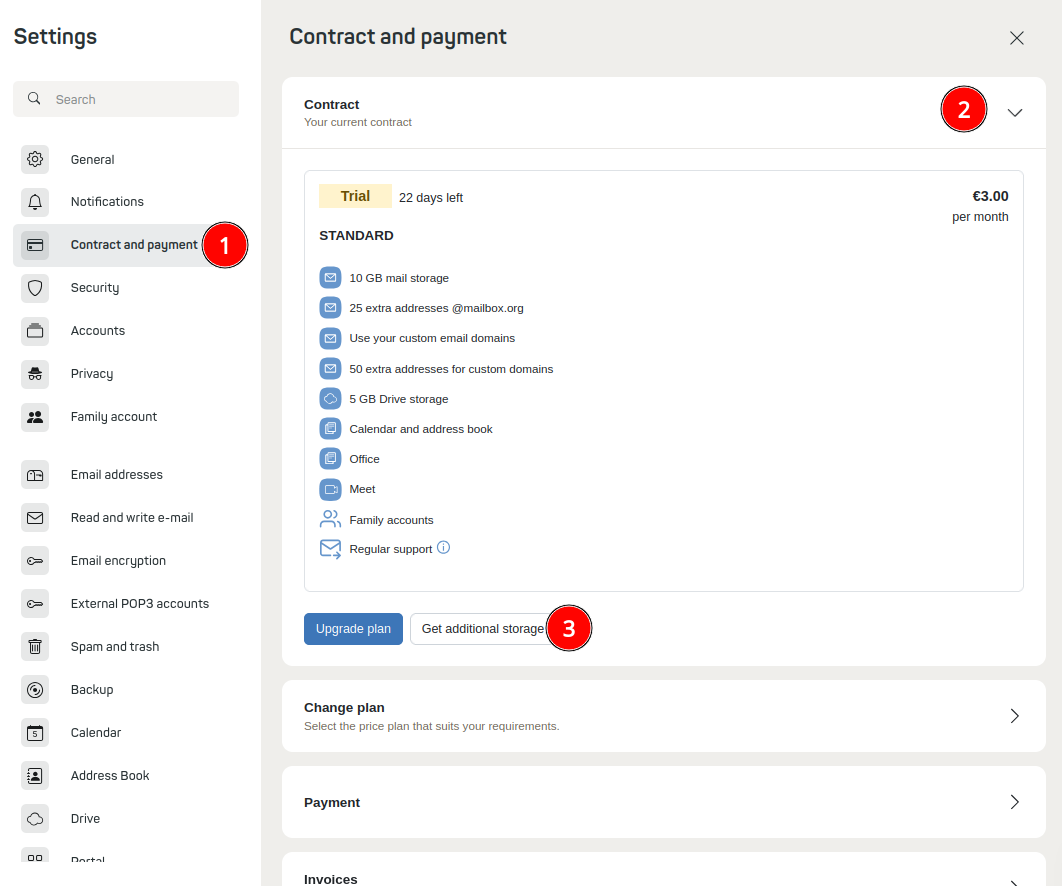The image size is (1062, 886).
Task: Open General settings via the gear icon
Action: [35, 159]
